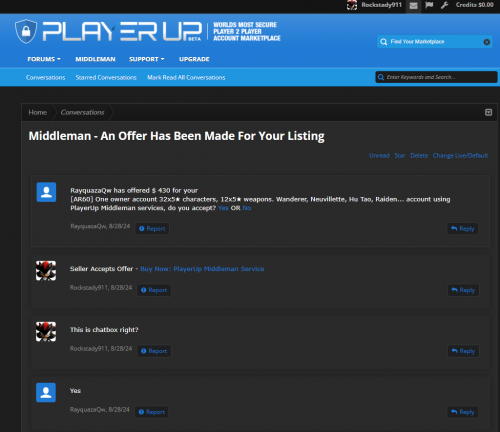Click No to decline the offer
Viewport: 500px width, 432px height.
tap(247, 208)
